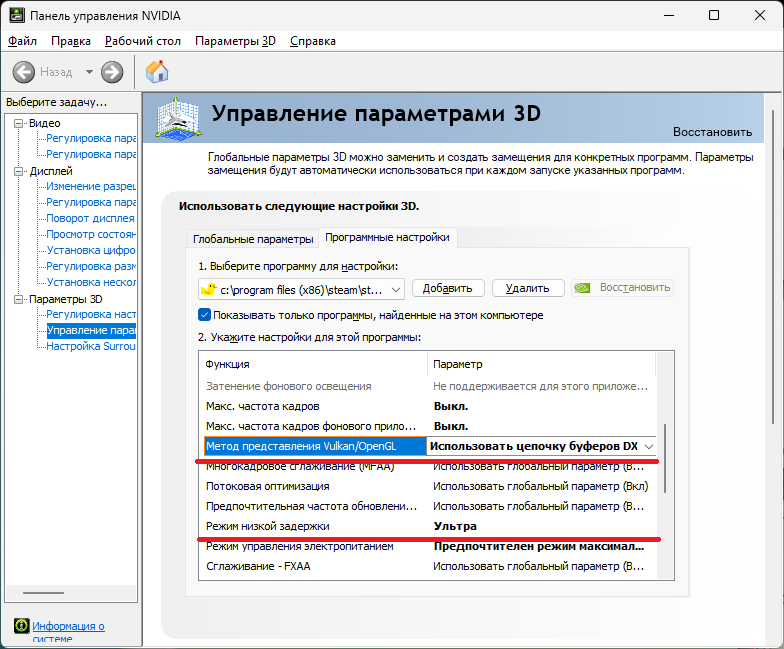Open the Справка menu
The image size is (784, 649).
pos(312,41)
